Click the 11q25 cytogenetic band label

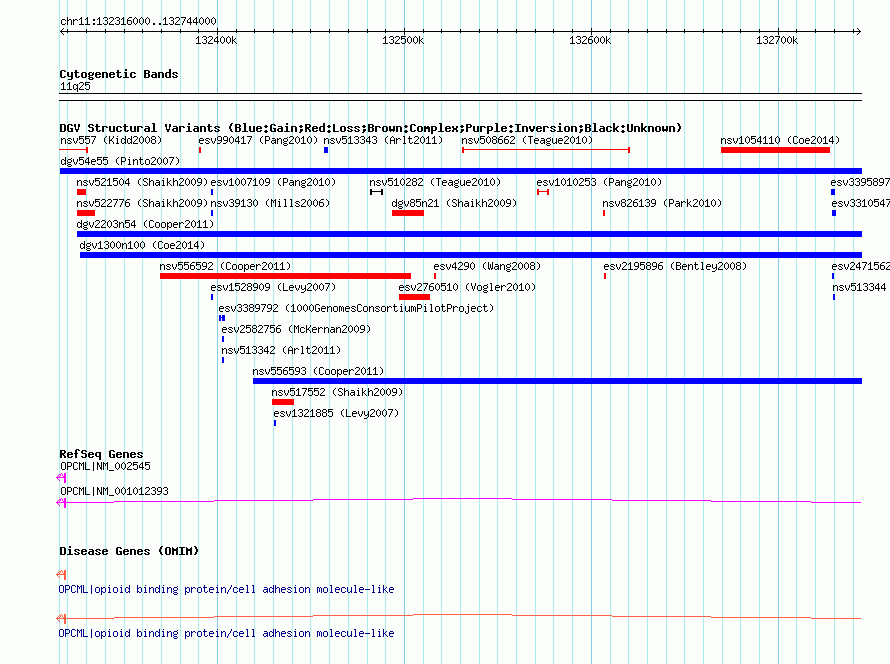(75, 86)
